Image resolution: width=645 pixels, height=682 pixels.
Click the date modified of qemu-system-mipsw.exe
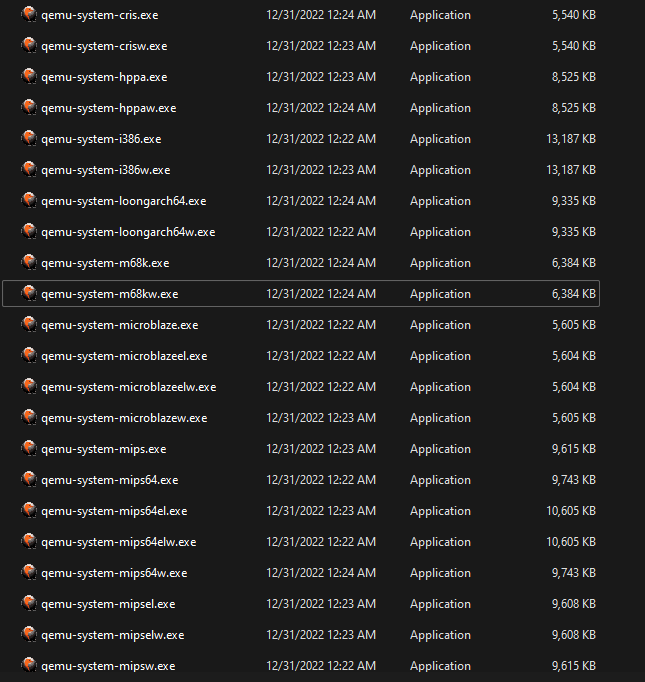point(321,666)
